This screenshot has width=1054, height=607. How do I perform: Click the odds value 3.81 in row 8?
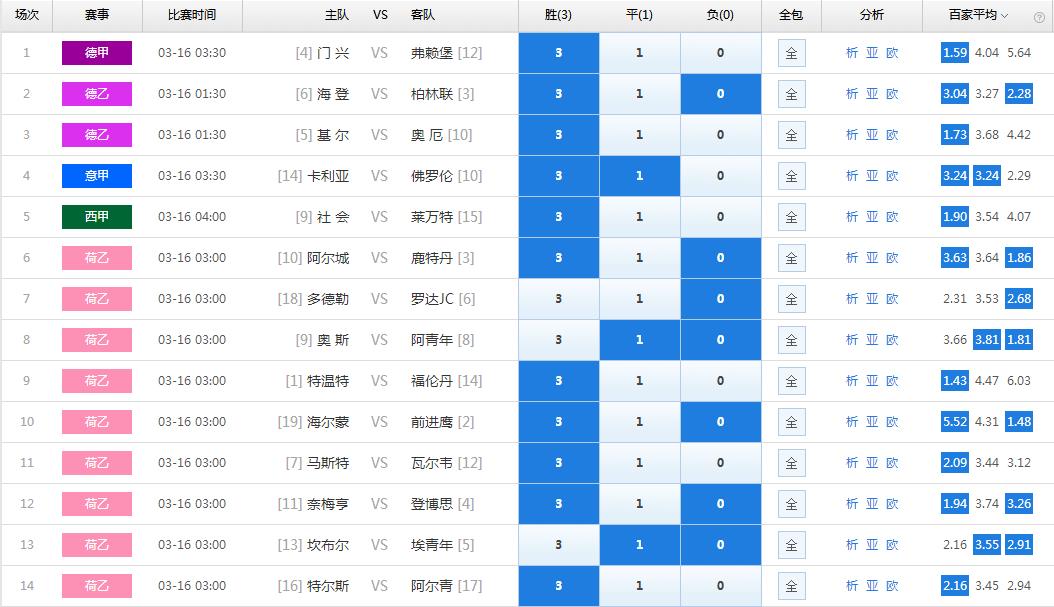point(987,339)
